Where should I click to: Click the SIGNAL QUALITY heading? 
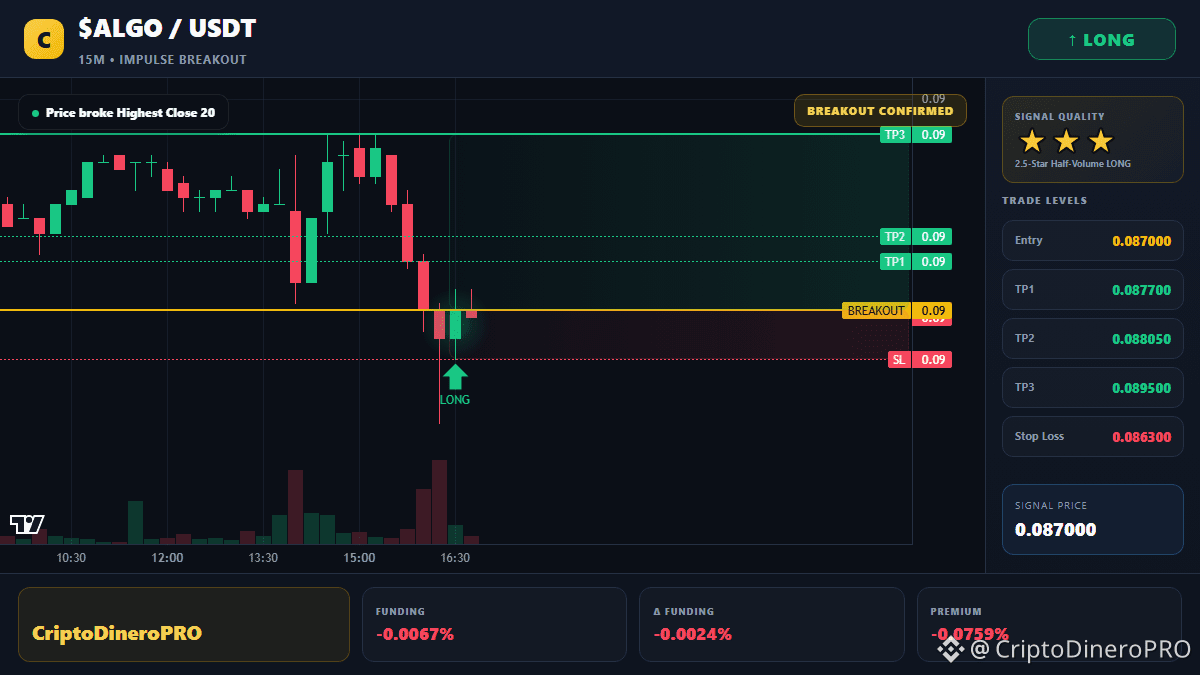coord(1060,117)
